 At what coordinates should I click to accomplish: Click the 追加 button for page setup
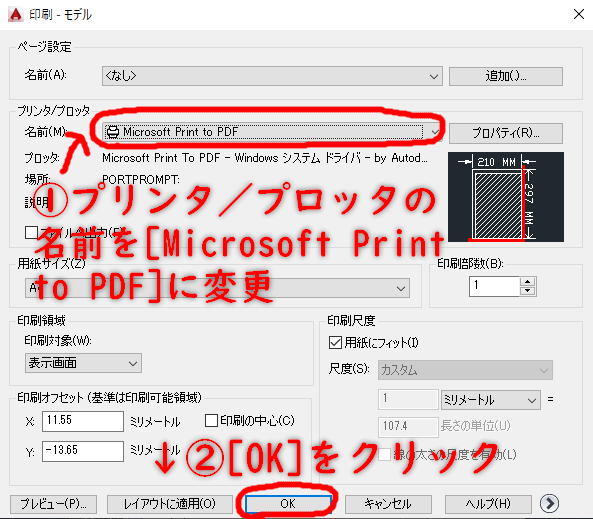pyautogui.click(x=506, y=76)
